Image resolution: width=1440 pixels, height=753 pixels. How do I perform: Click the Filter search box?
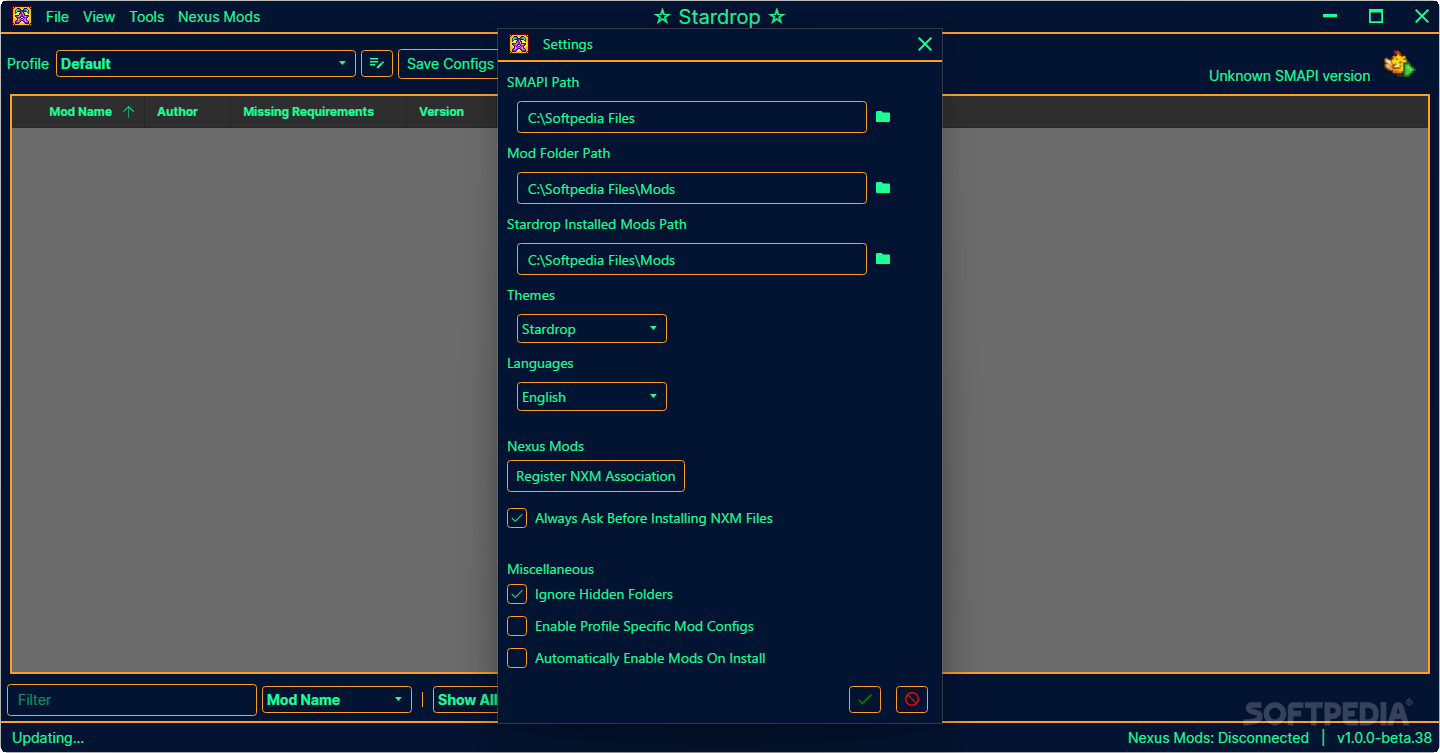132,699
